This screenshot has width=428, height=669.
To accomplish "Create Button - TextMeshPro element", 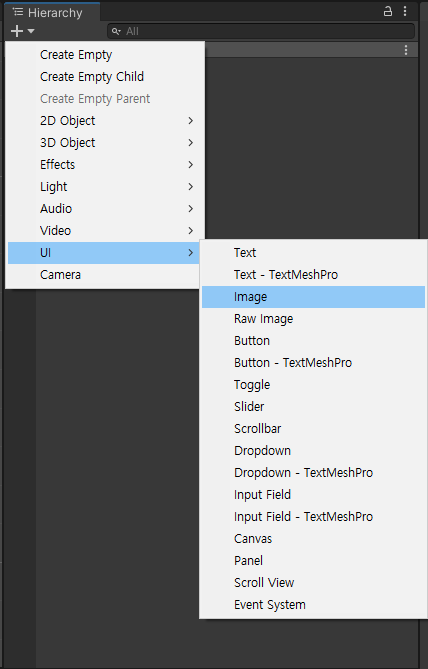I will [314, 363].
